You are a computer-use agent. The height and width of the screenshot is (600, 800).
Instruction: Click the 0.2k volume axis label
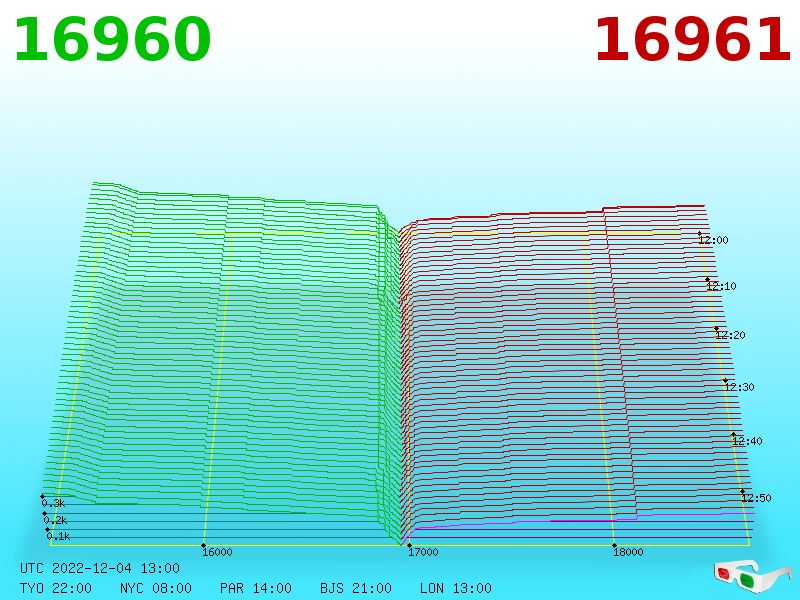(x=55, y=520)
